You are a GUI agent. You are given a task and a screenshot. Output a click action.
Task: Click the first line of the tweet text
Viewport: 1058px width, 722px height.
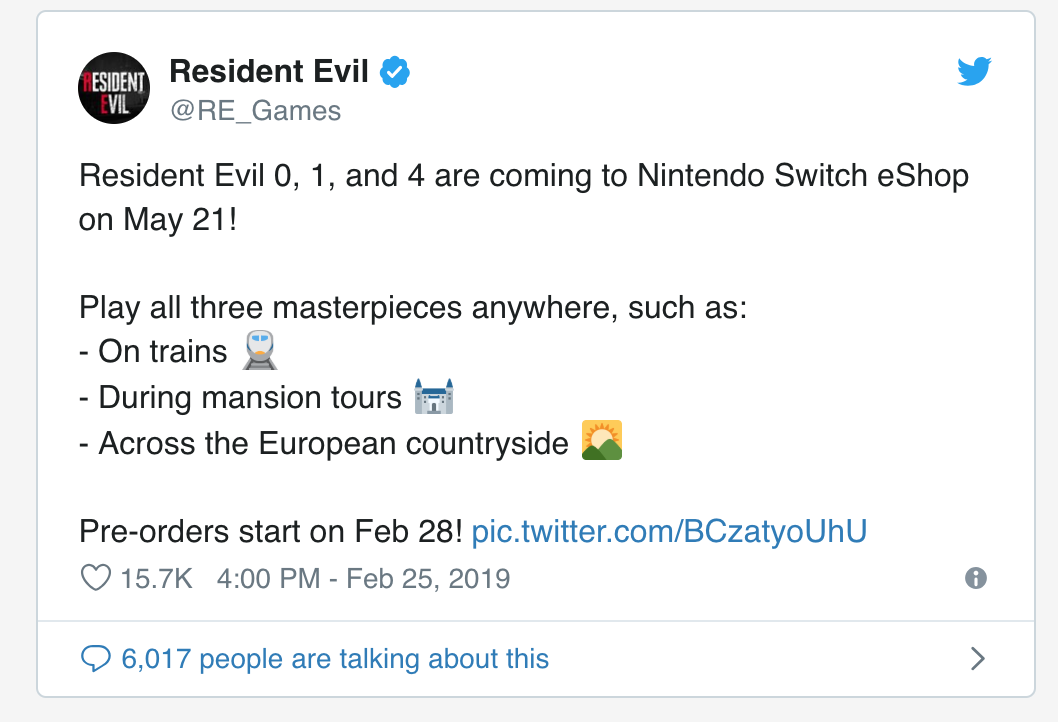point(523,176)
